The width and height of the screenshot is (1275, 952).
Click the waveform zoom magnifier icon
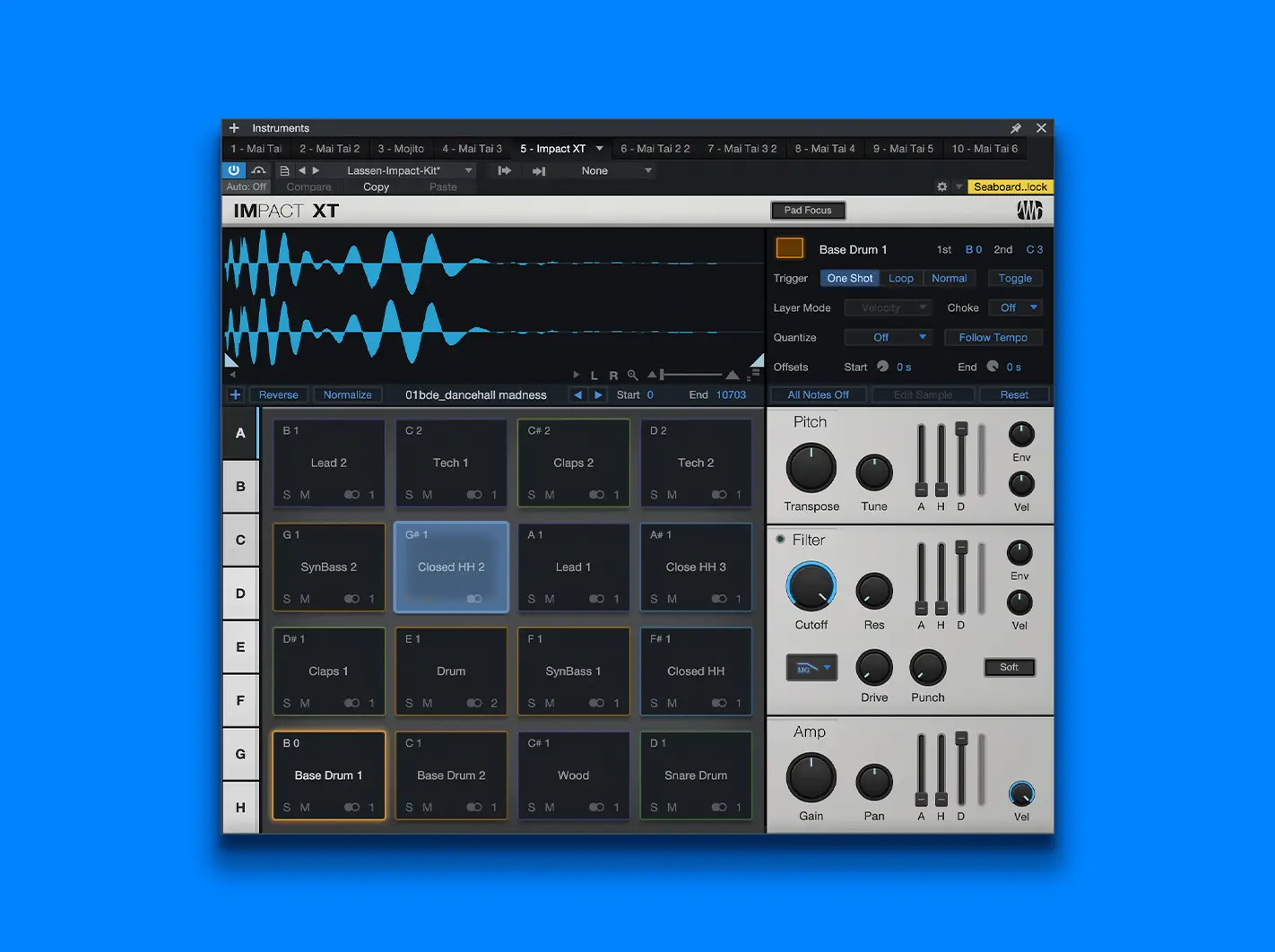pyautogui.click(x=633, y=376)
